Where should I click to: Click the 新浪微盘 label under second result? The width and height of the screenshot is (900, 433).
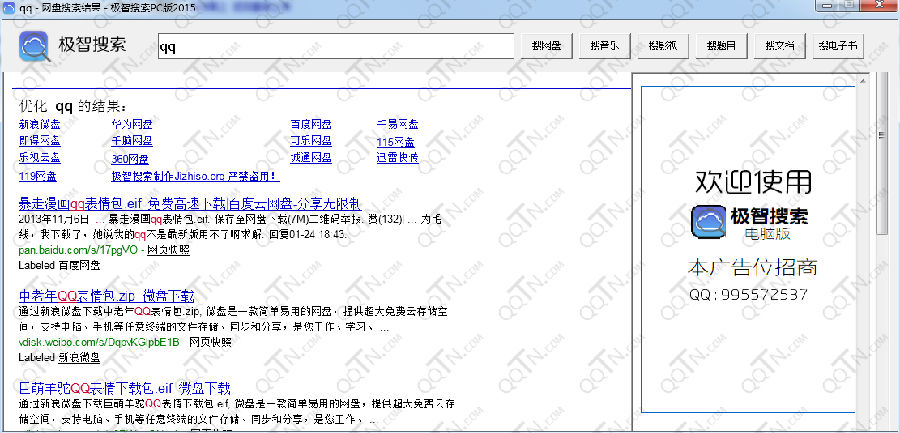pyautogui.click(x=80, y=357)
